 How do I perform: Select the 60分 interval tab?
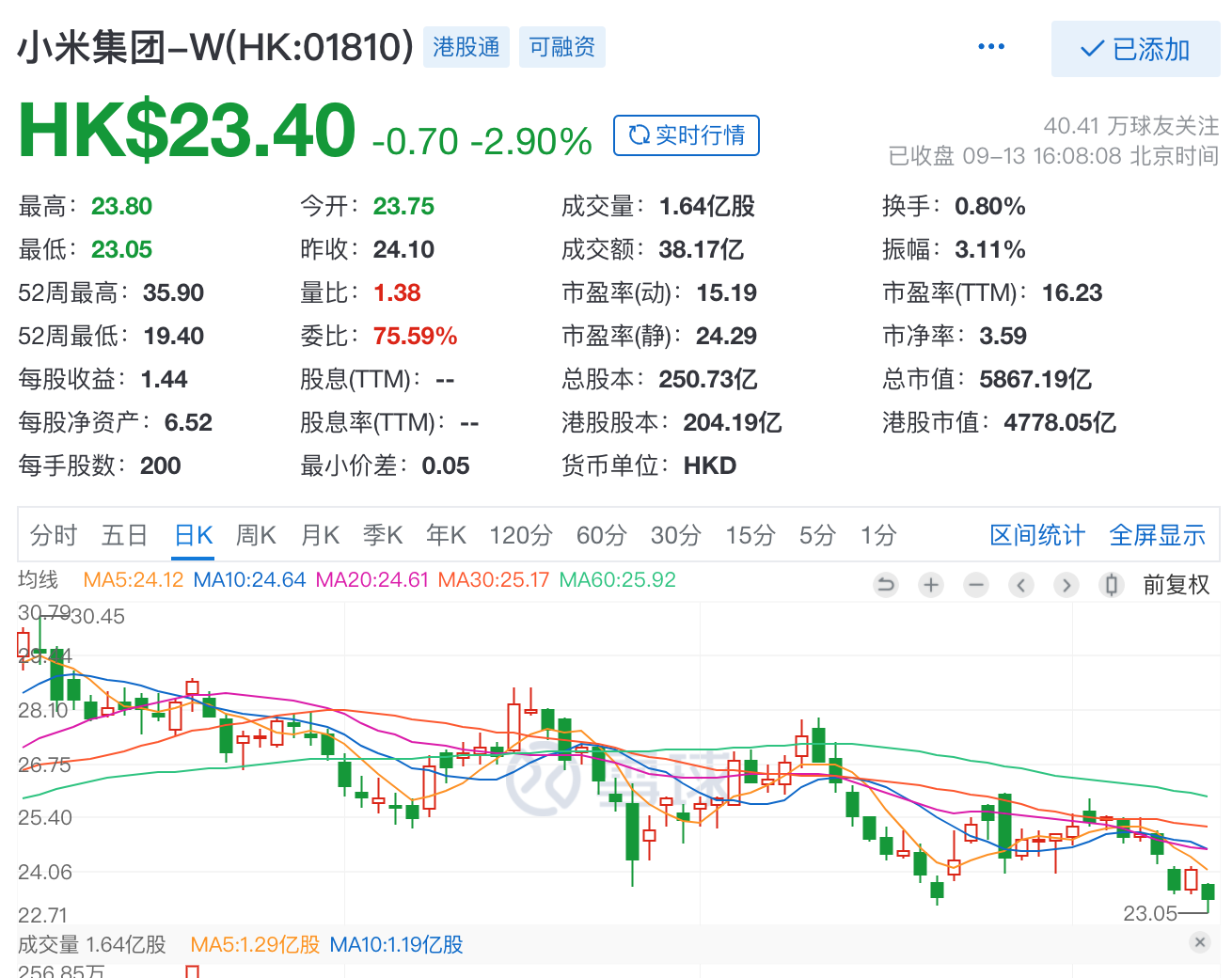click(601, 534)
